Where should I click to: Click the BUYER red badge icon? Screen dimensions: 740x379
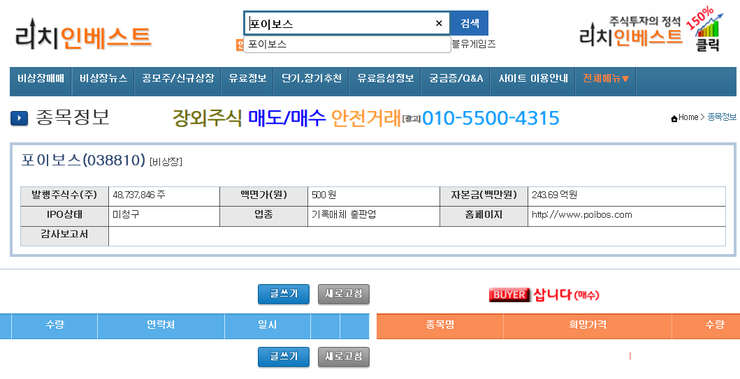tap(510, 295)
